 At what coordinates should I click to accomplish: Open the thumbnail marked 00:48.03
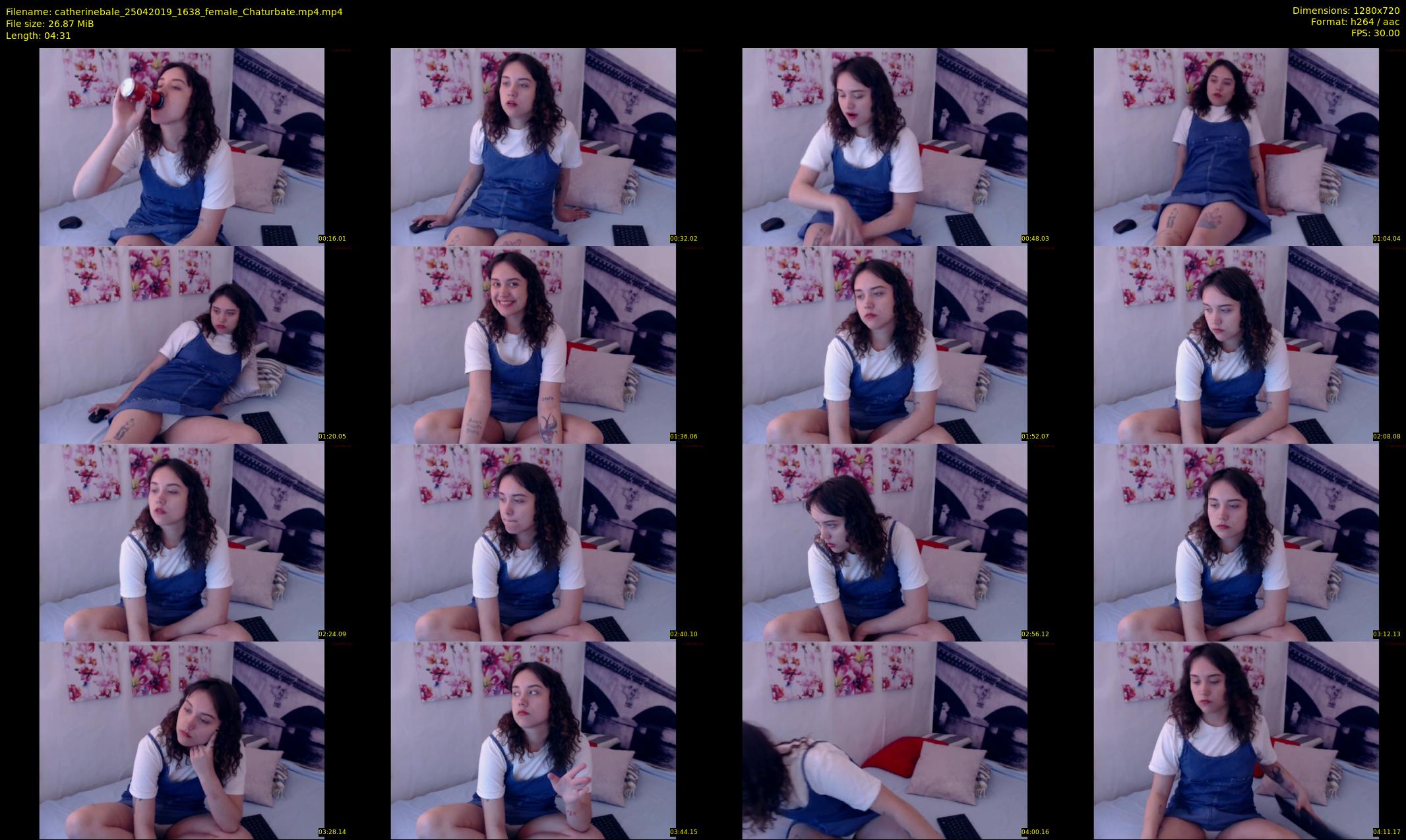click(884, 146)
